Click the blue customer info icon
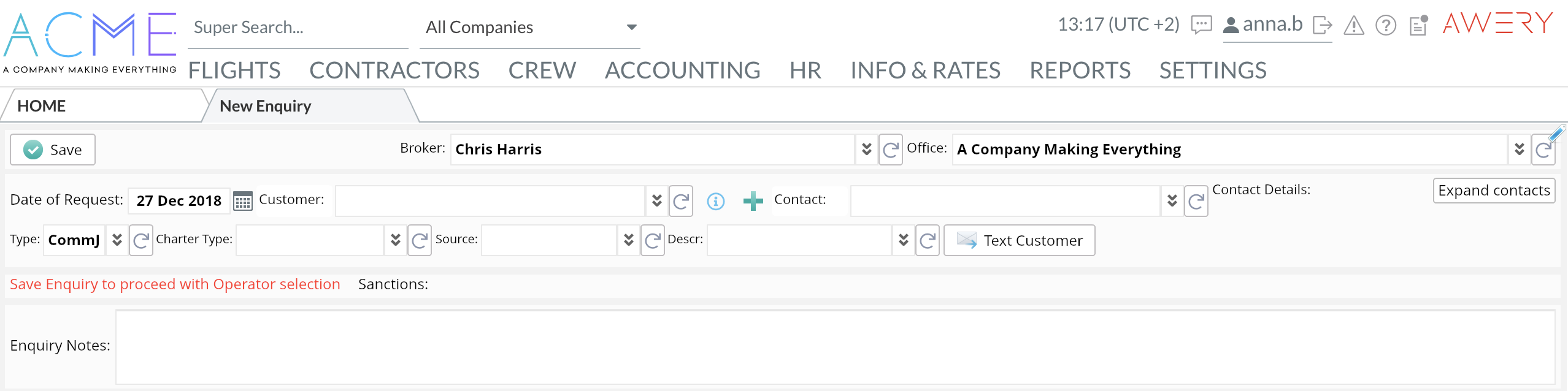1568x391 pixels. [x=715, y=201]
